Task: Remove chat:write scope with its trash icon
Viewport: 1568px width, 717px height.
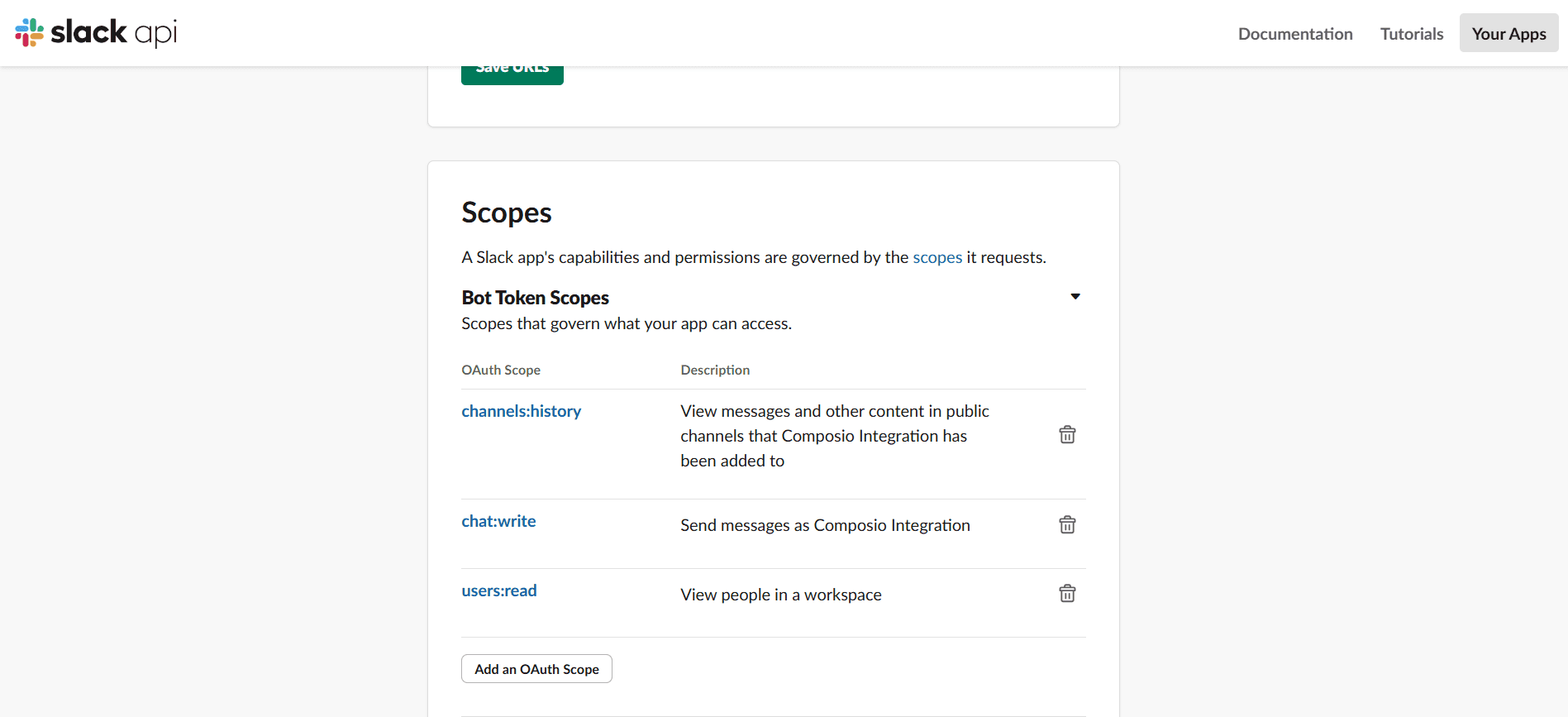Action: click(1067, 525)
